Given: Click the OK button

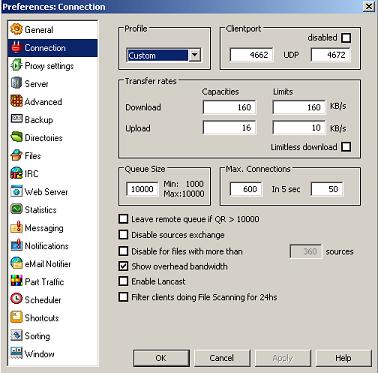Looking at the screenshot, I should (x=161, y=358).
